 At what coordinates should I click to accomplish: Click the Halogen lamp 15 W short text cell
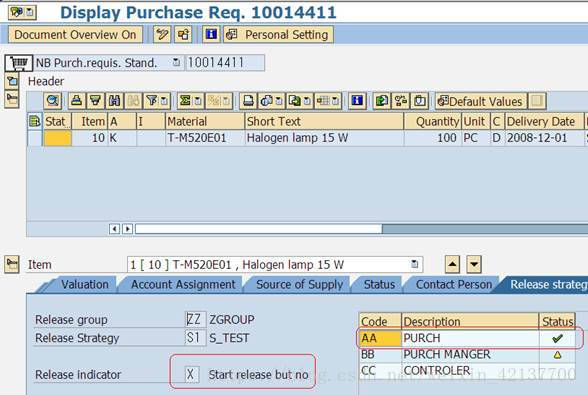324,138
